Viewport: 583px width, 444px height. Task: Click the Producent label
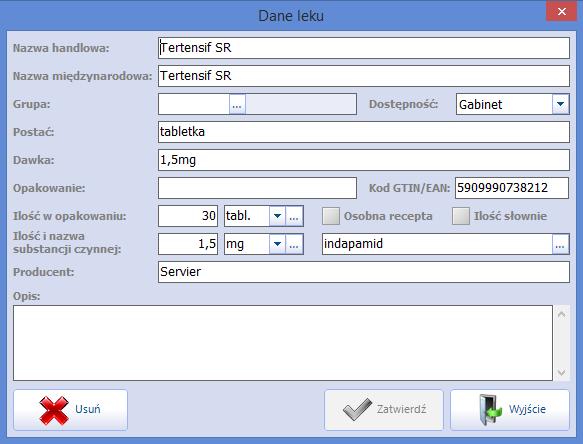(44, 272)
